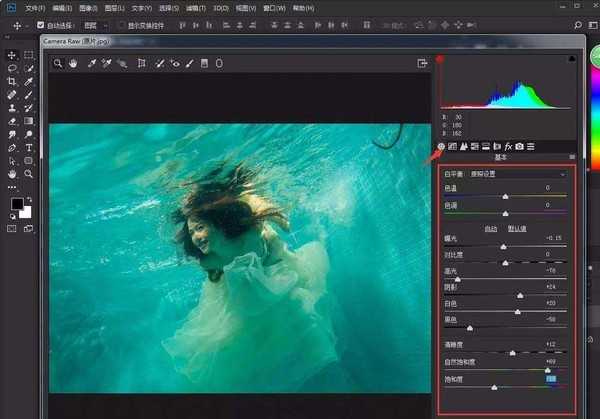Click the Graduated Filter tool icon
The width and height of the screenshot is (600, 419).
point(204,63)
